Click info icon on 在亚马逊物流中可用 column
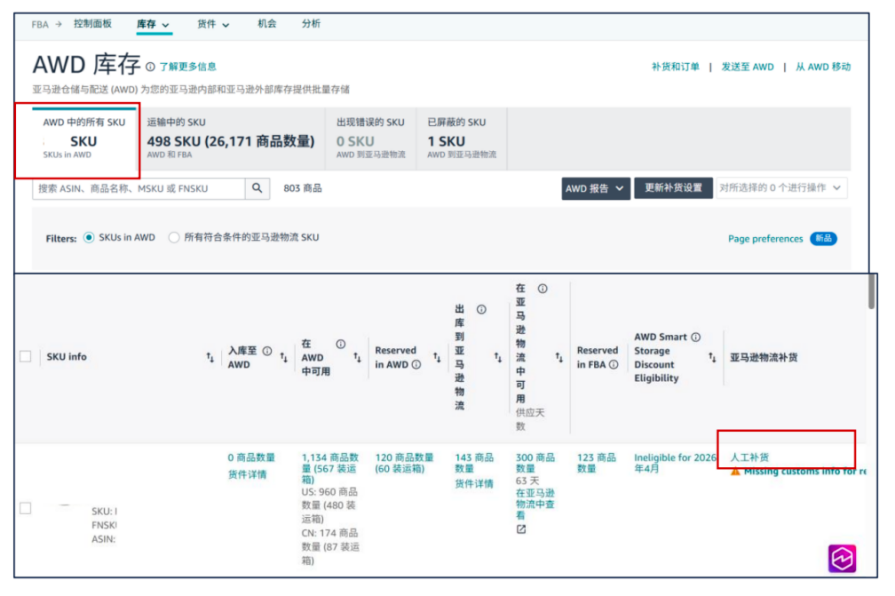The image size is (895, 596). pyautogui.click(x=543, y=289)
